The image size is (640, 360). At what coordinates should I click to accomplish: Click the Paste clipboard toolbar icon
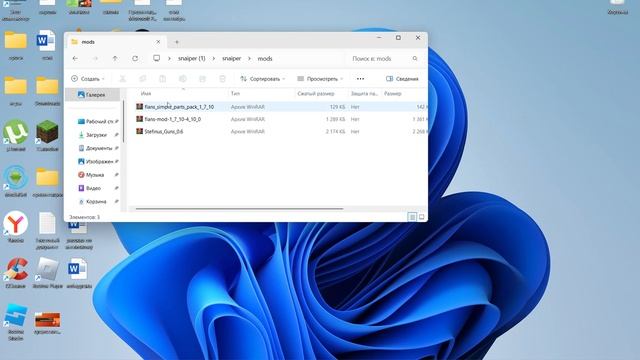tap(162, 79)
